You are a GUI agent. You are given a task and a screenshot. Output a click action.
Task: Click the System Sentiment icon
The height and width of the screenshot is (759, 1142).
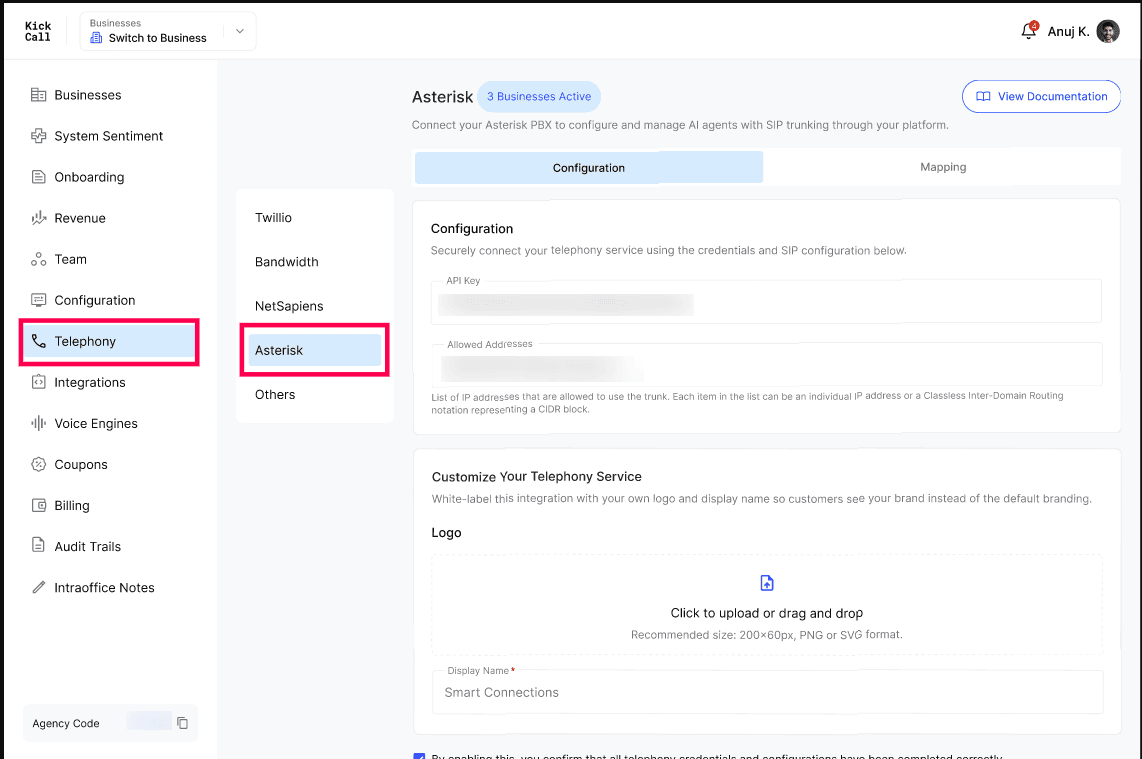point(38,135)
